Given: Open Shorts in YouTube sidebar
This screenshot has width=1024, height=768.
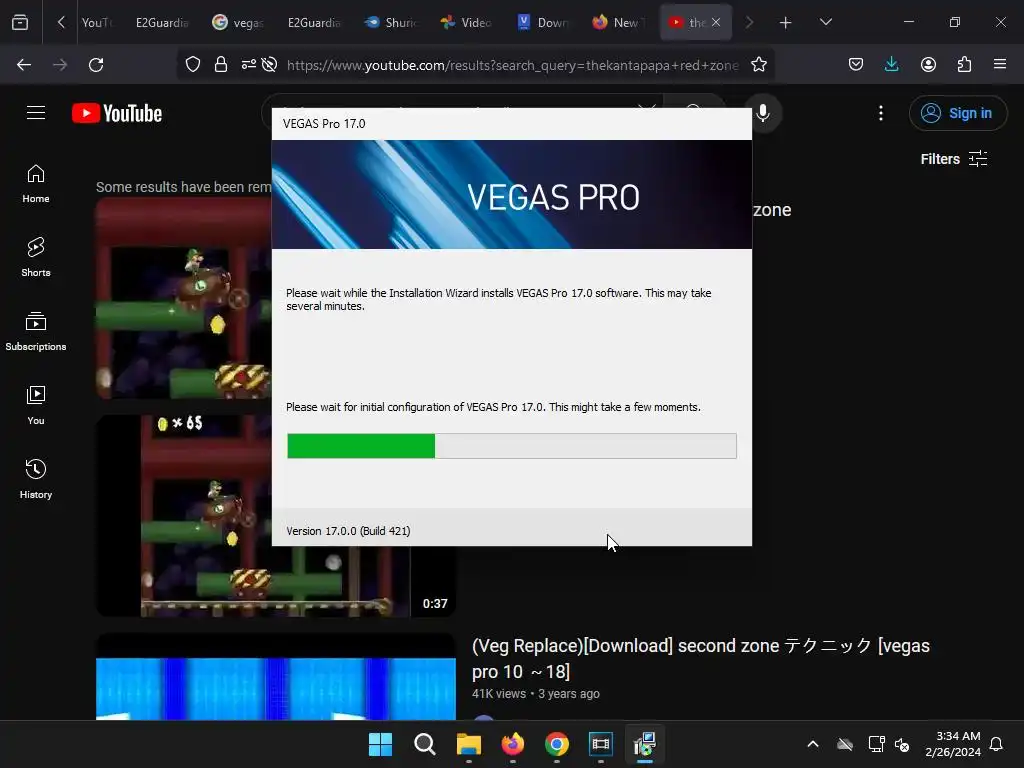Looking at the screenshot, I should pos(36,257).
